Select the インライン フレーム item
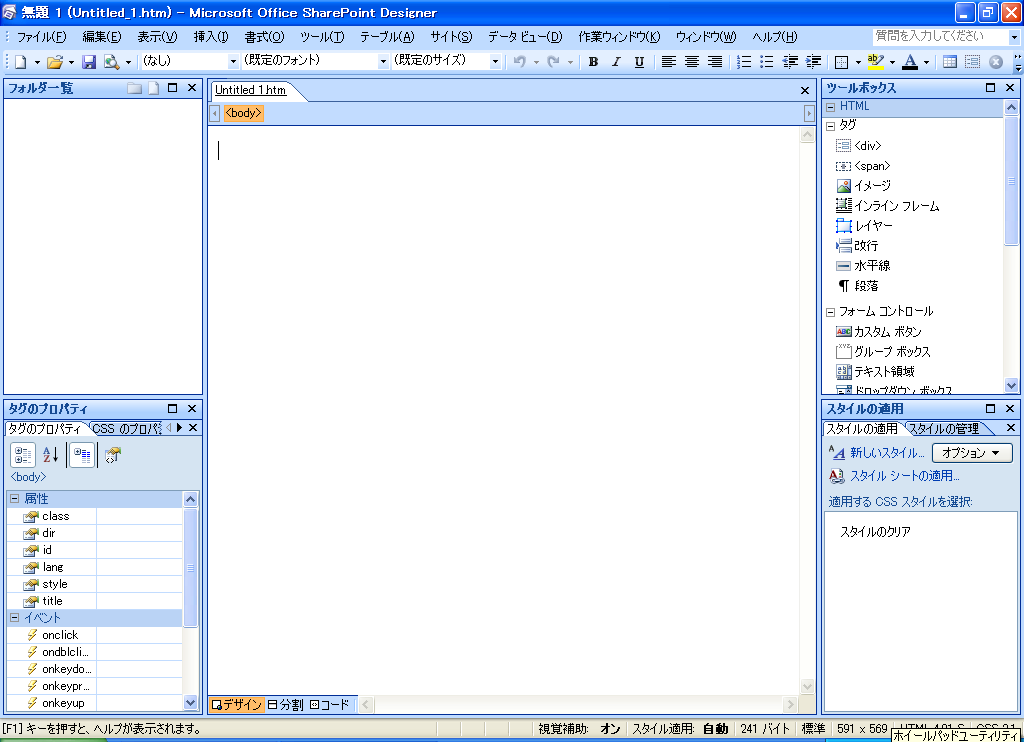 (888, 206)
